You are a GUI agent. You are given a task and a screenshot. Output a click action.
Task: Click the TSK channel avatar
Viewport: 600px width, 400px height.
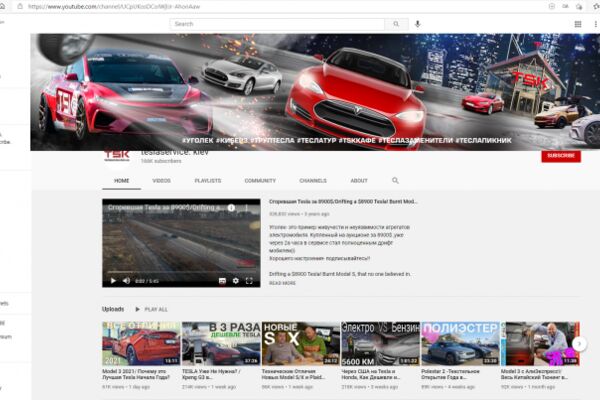click(x=117, y=157)
